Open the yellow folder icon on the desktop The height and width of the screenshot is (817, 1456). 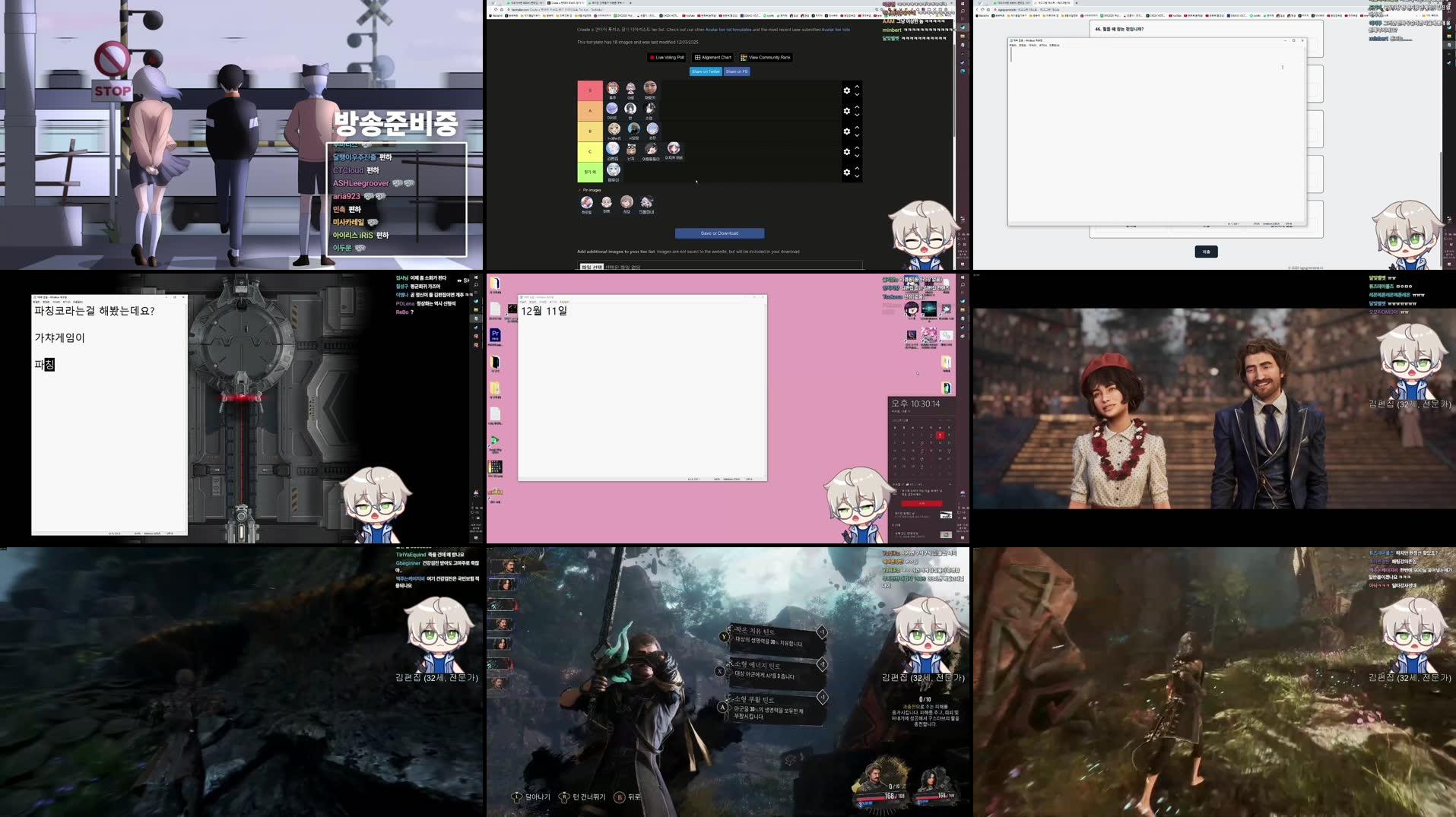(x=495, y=388)
